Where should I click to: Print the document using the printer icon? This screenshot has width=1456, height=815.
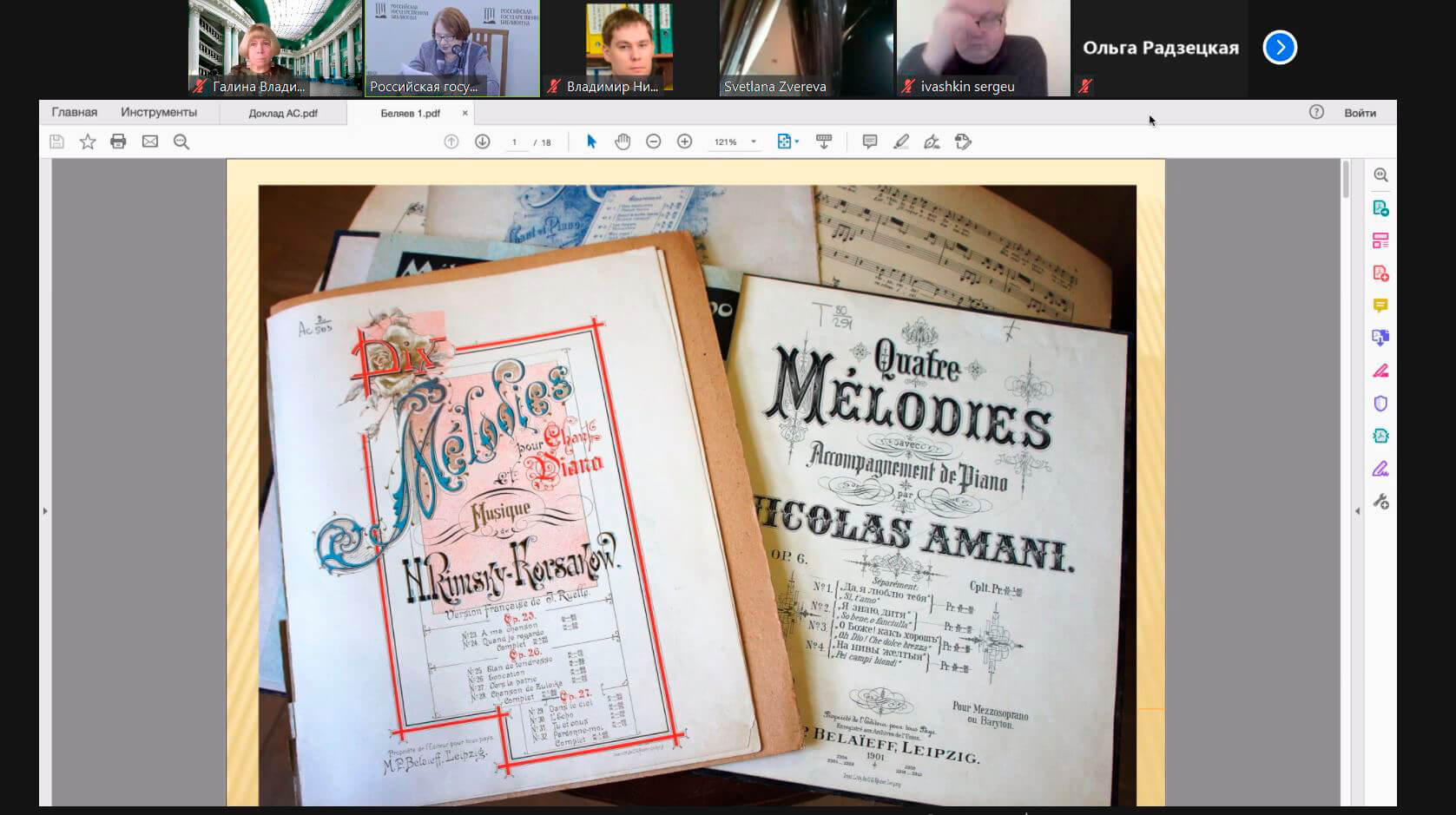pyautogui.click(x=118, y=141)
